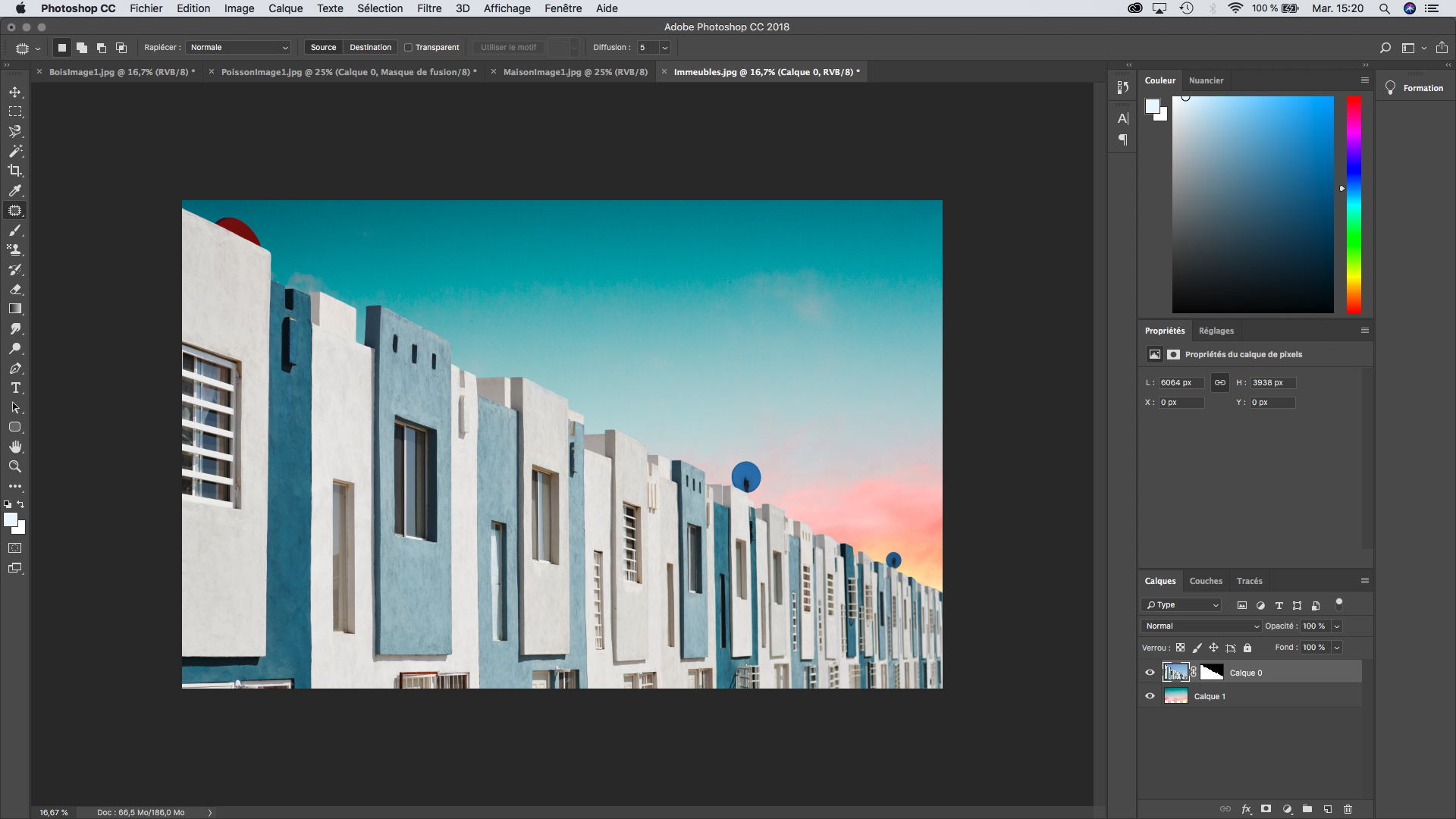Select the Zoom tool
Screen dimensions: 1456x819
15,467
